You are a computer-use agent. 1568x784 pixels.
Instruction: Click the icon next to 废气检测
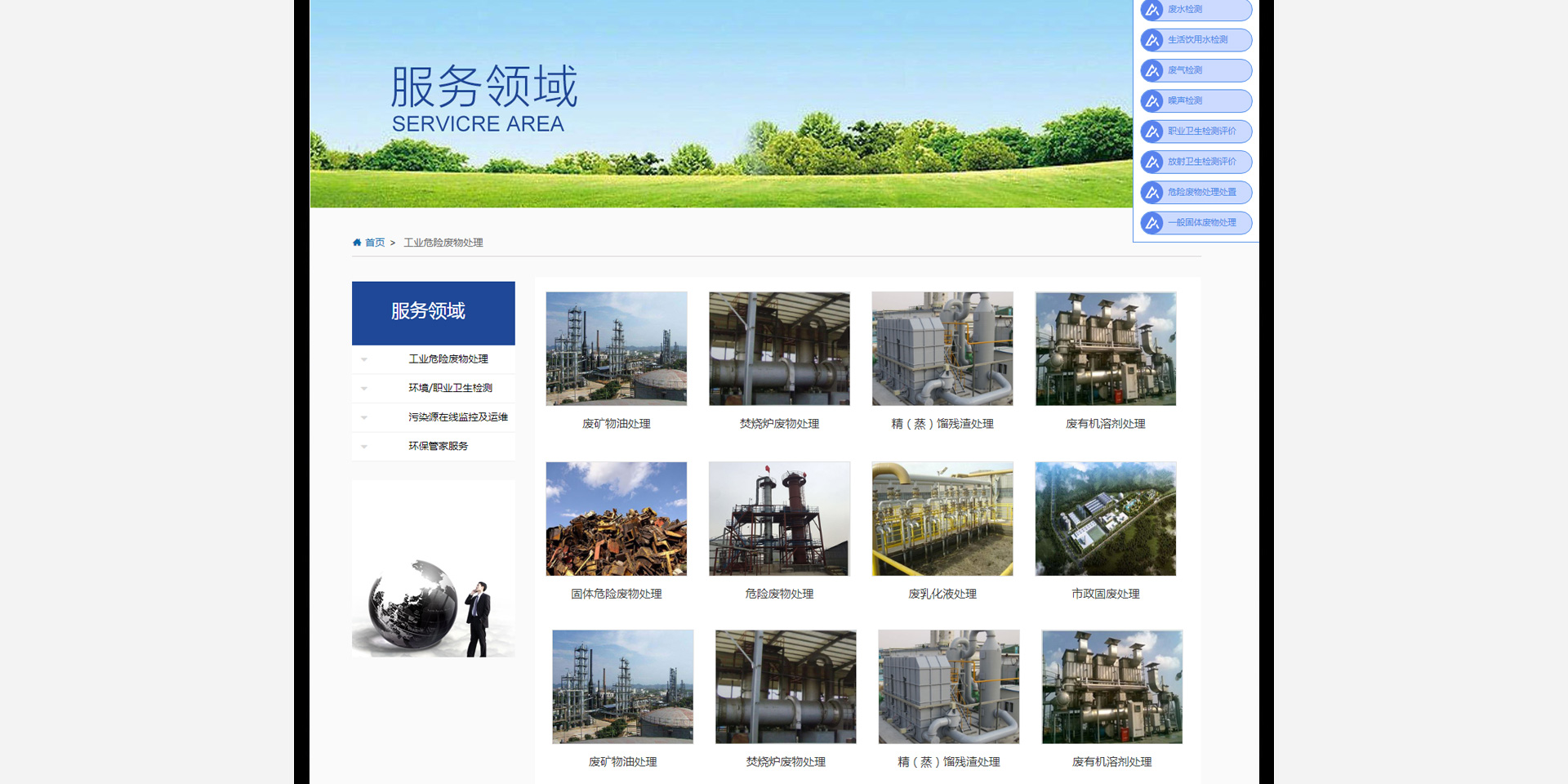[1152, 70]
